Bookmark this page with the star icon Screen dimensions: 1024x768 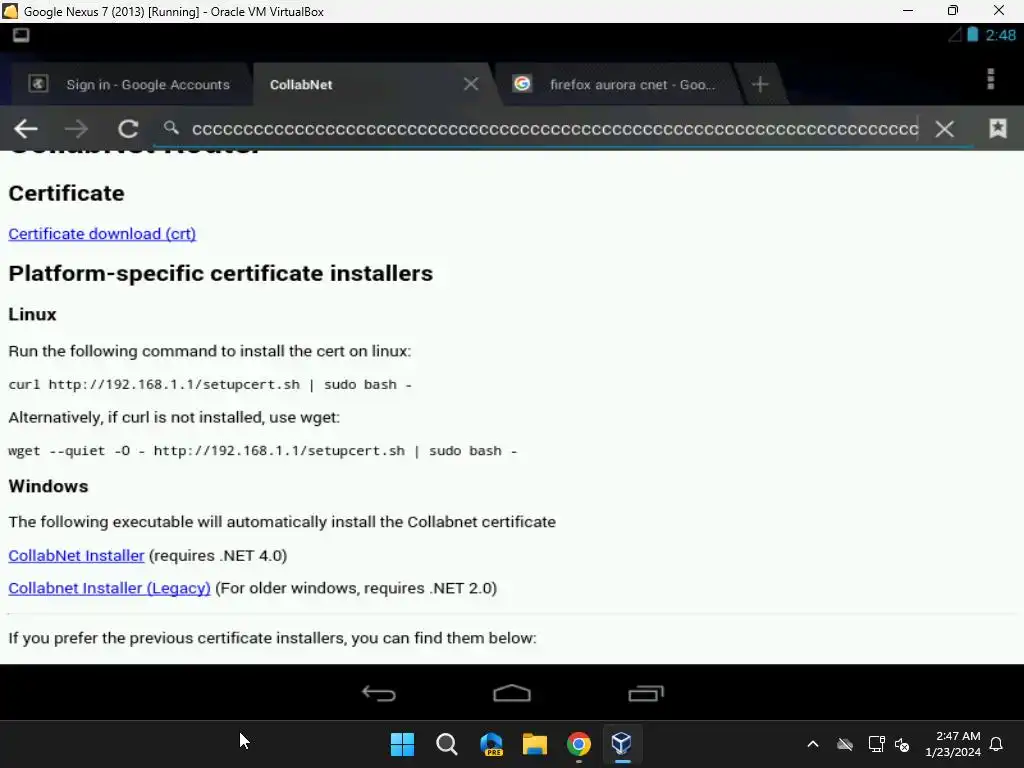click(997, 128)
